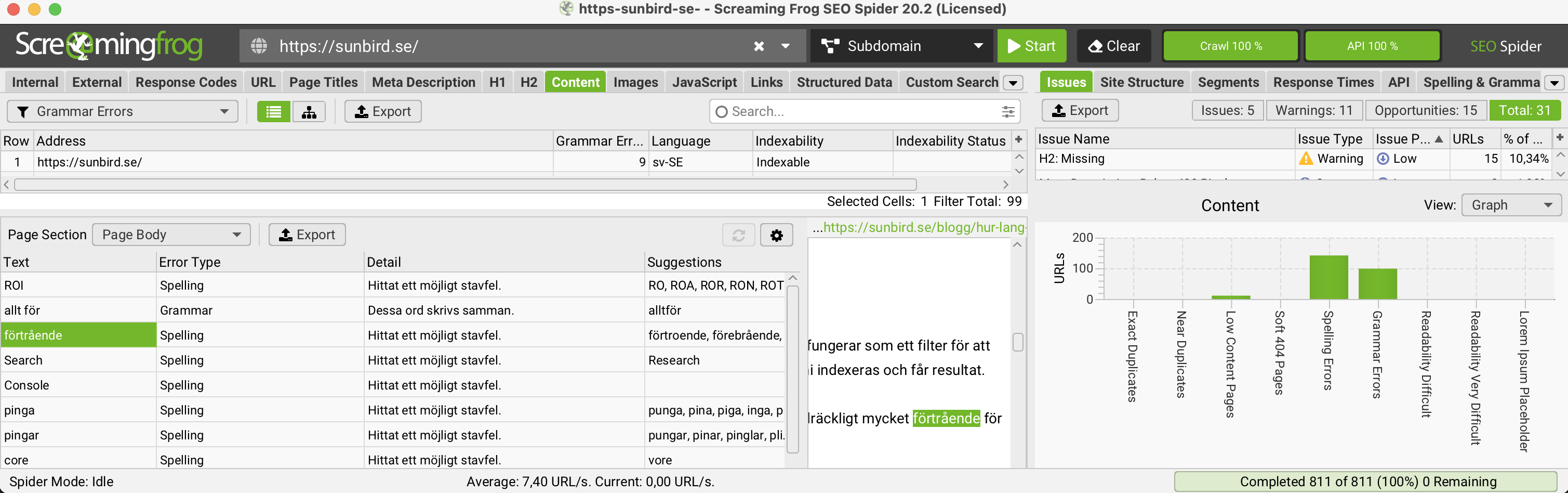Add a column to the main table
This screenshot has height=493, width=1568.
[x=1018, y=139]
